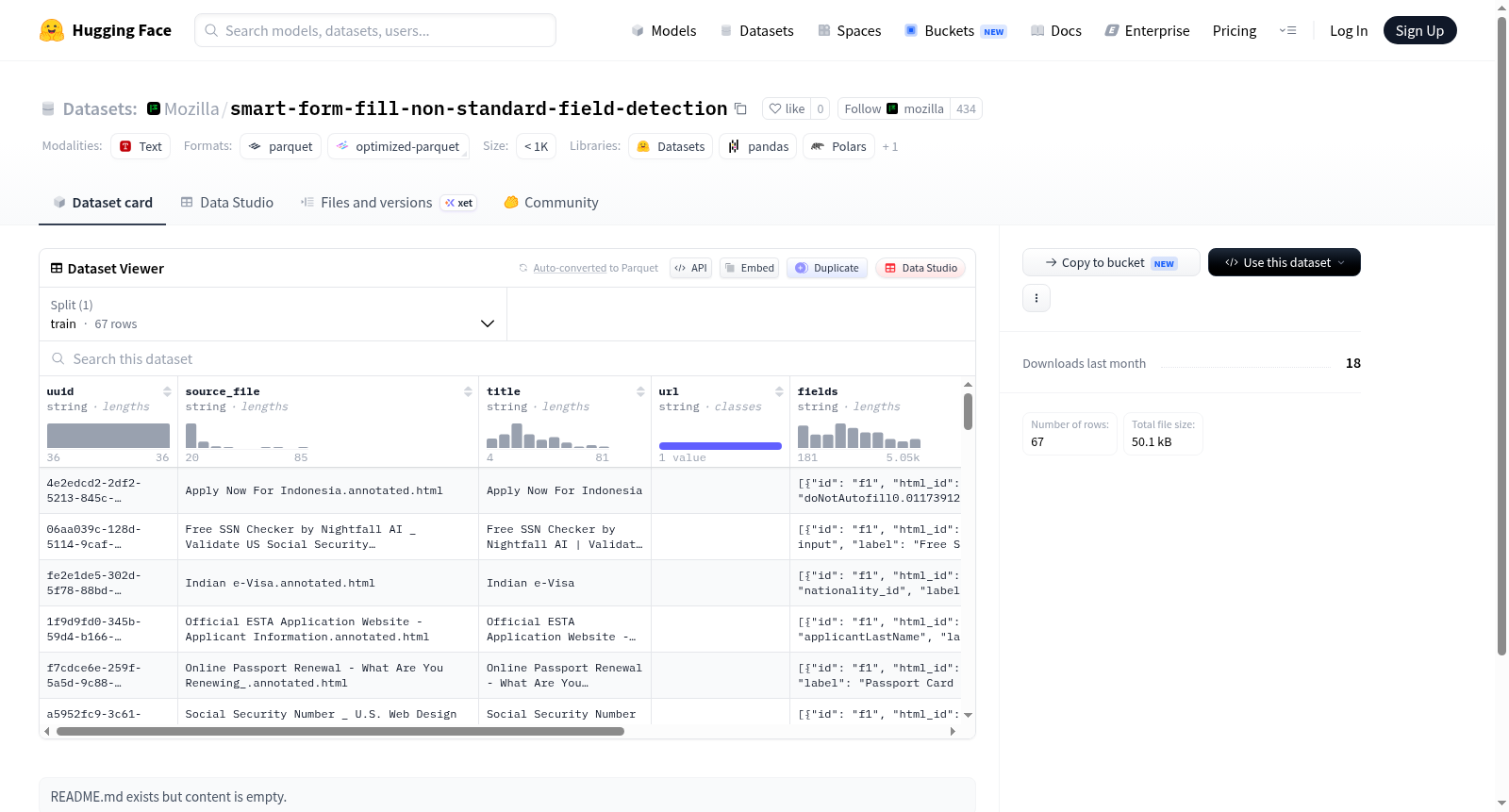Focus the Search this dataset field

(x=507, y=358)
